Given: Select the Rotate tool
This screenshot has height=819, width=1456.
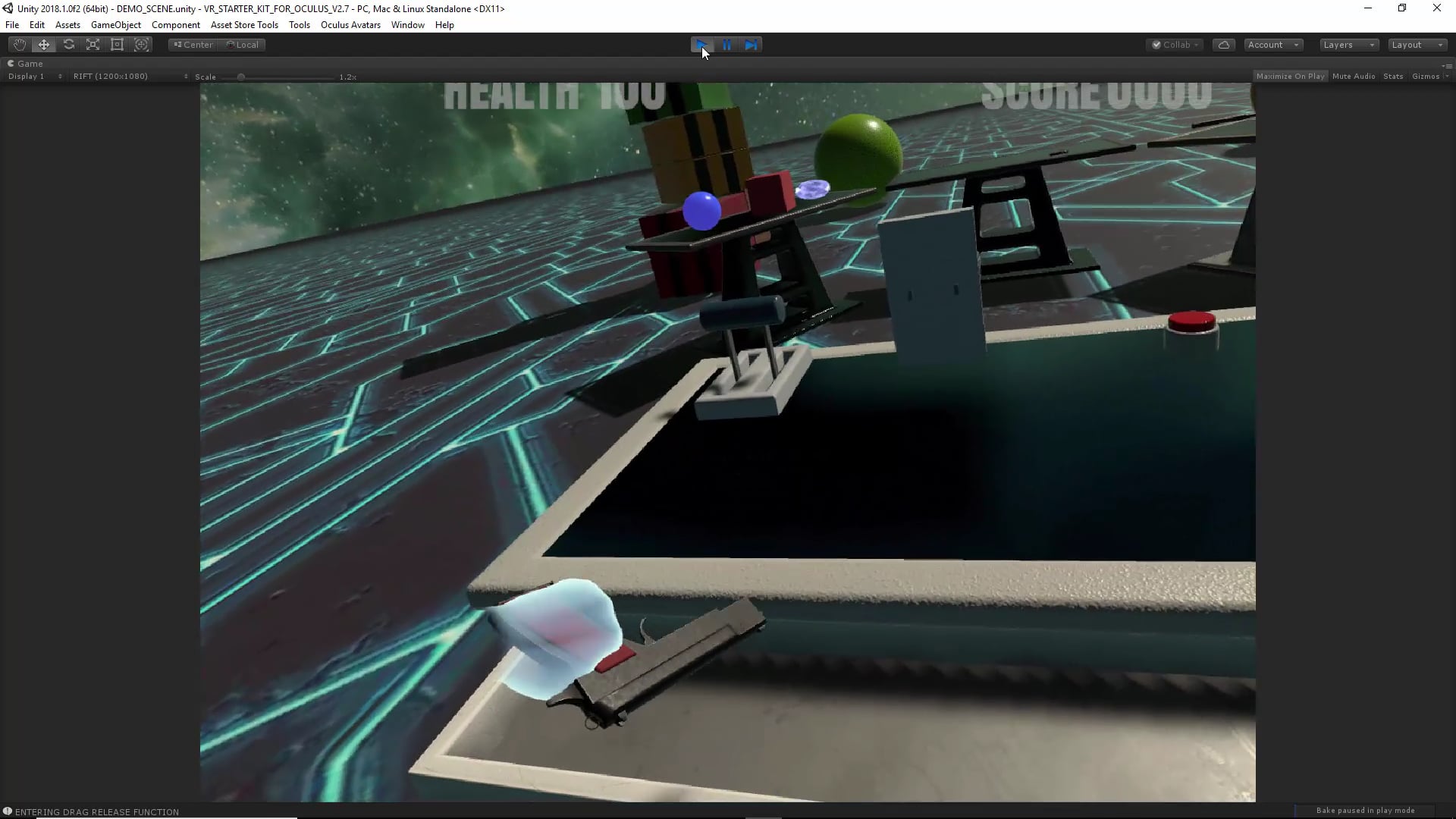Looking at the screenshot, I should pyautogui.click(x=68, y=44).
